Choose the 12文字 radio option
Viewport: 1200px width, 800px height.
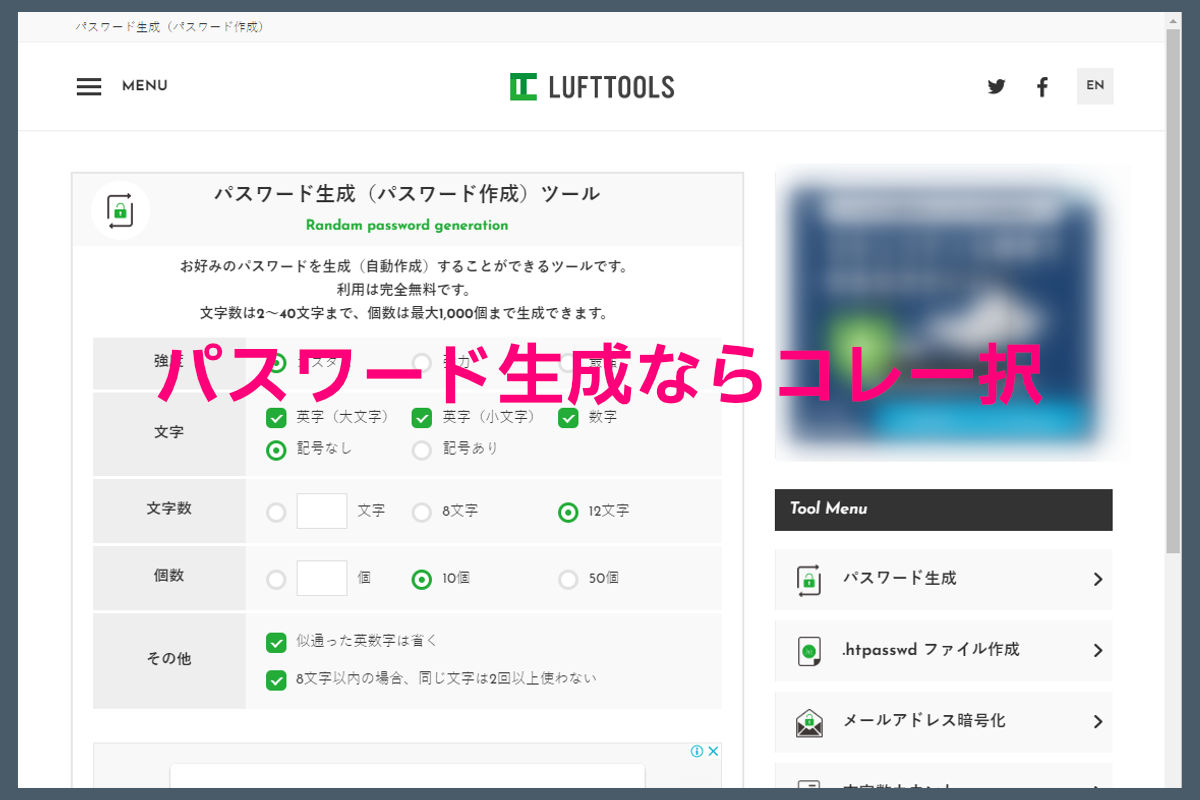click(568, 512)
